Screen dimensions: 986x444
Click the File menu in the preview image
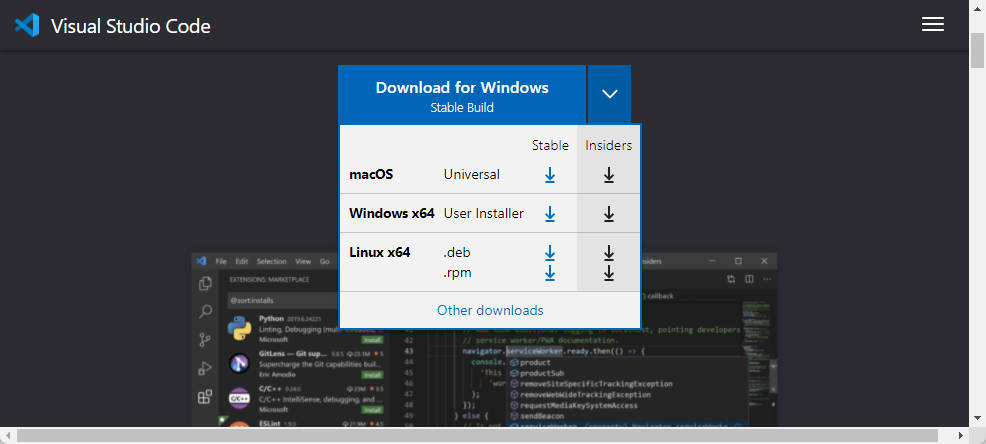click(221, 261)
